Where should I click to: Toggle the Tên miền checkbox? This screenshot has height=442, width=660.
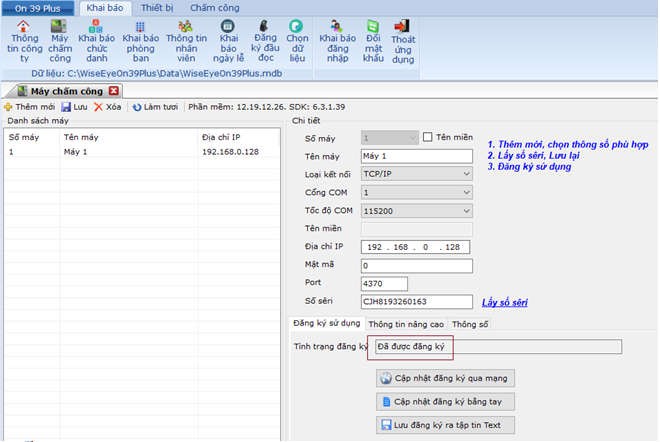pyautogui.click(x=429, y=138)
